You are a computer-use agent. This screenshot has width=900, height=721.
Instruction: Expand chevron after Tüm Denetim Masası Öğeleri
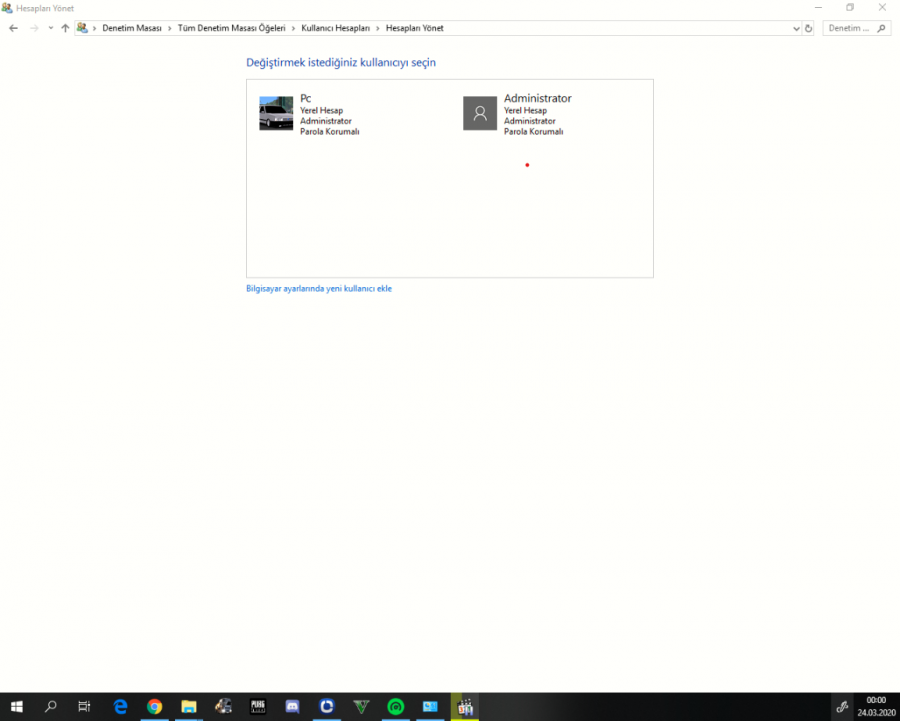coord(293,28)
